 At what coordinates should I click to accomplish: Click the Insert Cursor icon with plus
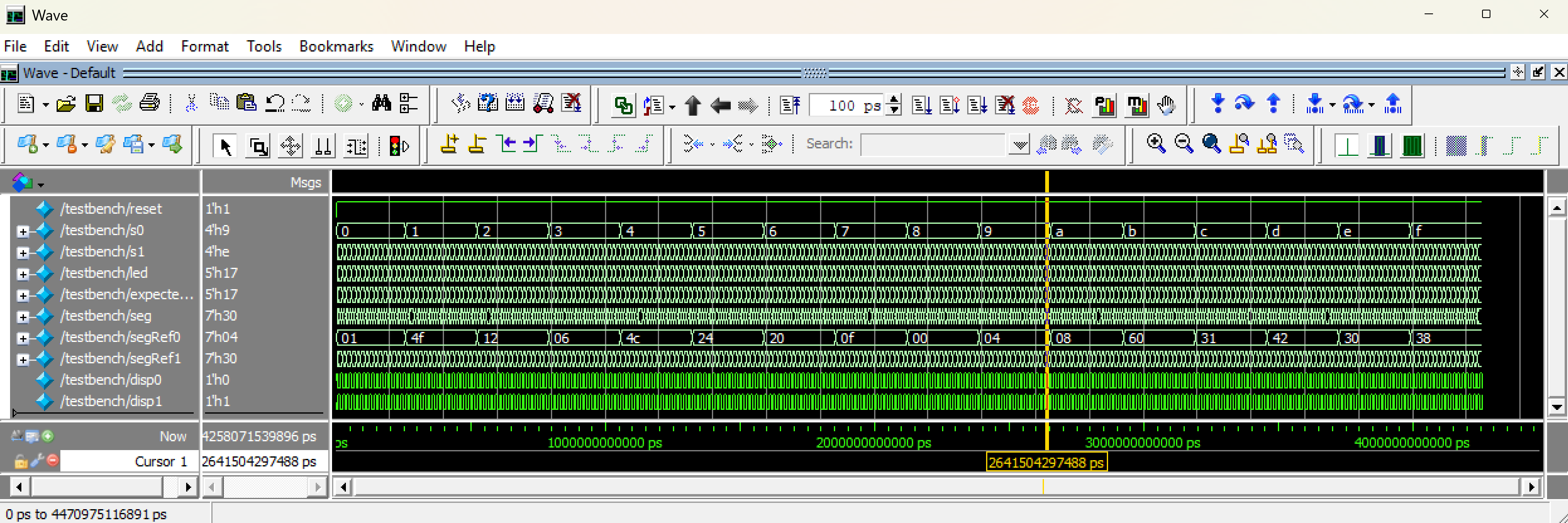(x=449, y=144)
